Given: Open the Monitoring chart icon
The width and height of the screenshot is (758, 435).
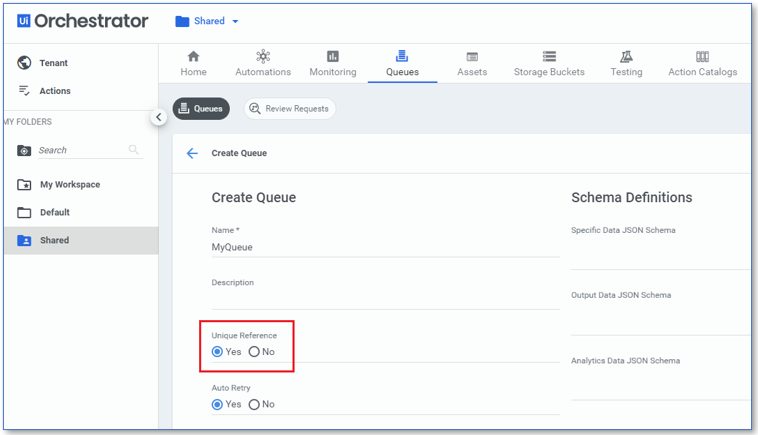Looking at the screenshot, I should tap(333, 57).
